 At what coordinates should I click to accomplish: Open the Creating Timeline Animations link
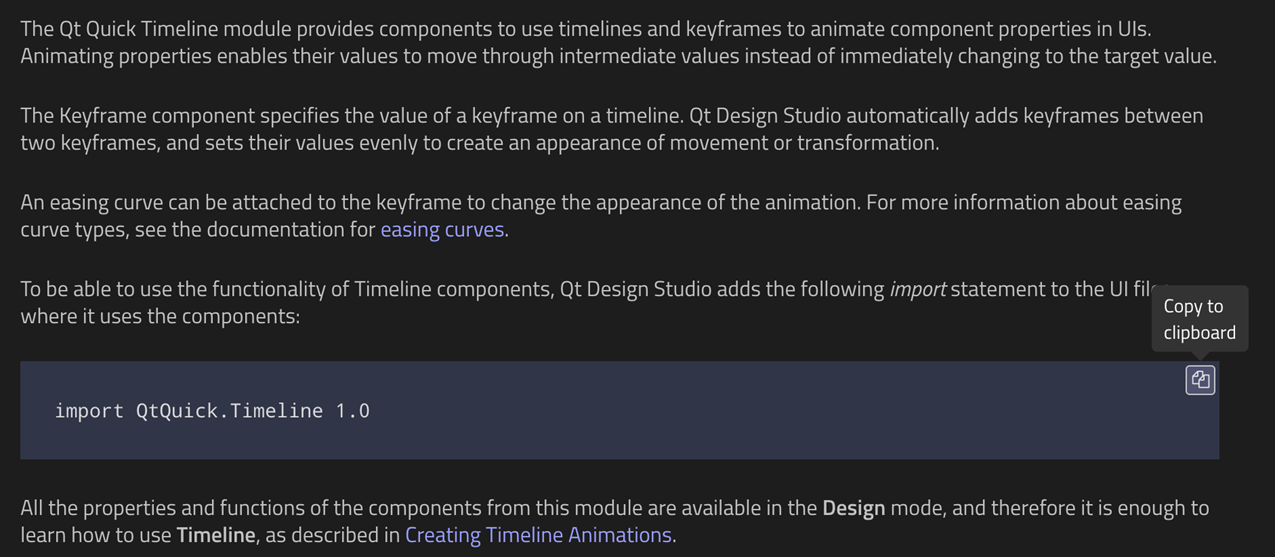click(x=538, y=535)
